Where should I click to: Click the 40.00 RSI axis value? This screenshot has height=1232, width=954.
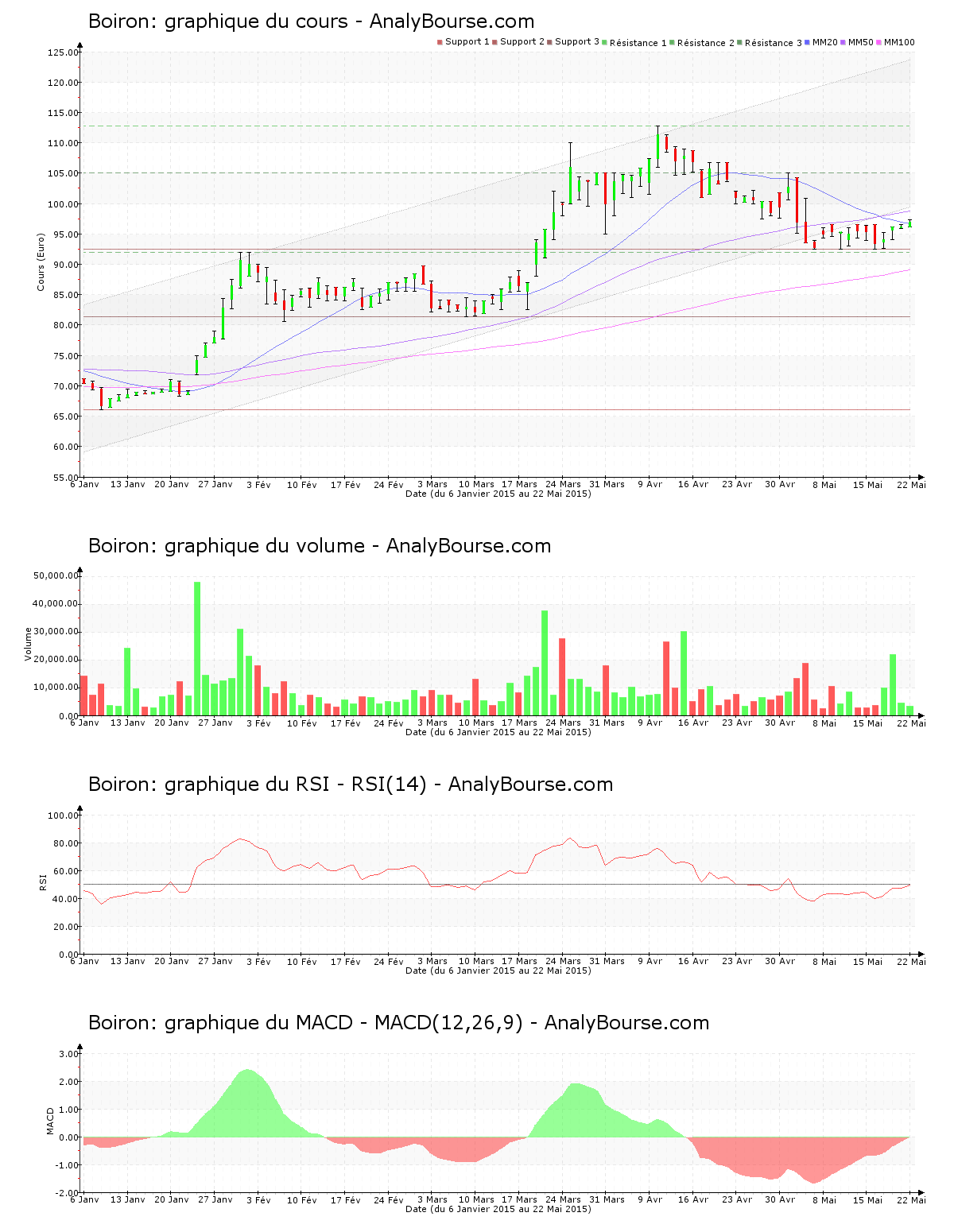coord(65,899)
